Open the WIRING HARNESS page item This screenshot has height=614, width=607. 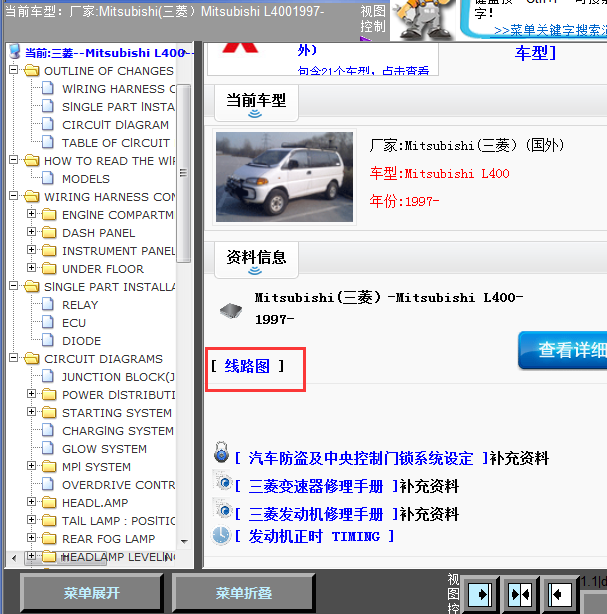point(119,89)
